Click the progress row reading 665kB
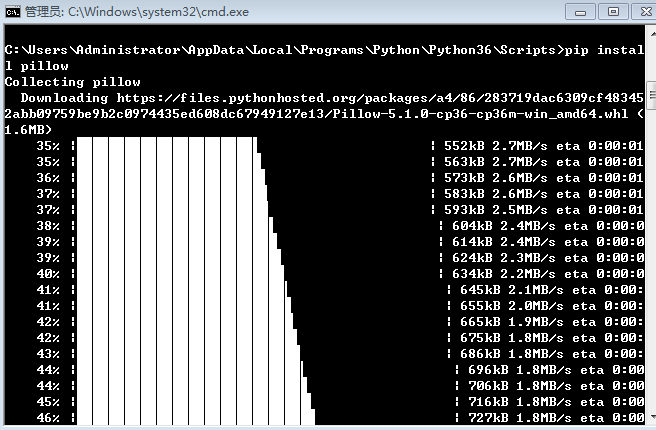 [x=340, y=322]
